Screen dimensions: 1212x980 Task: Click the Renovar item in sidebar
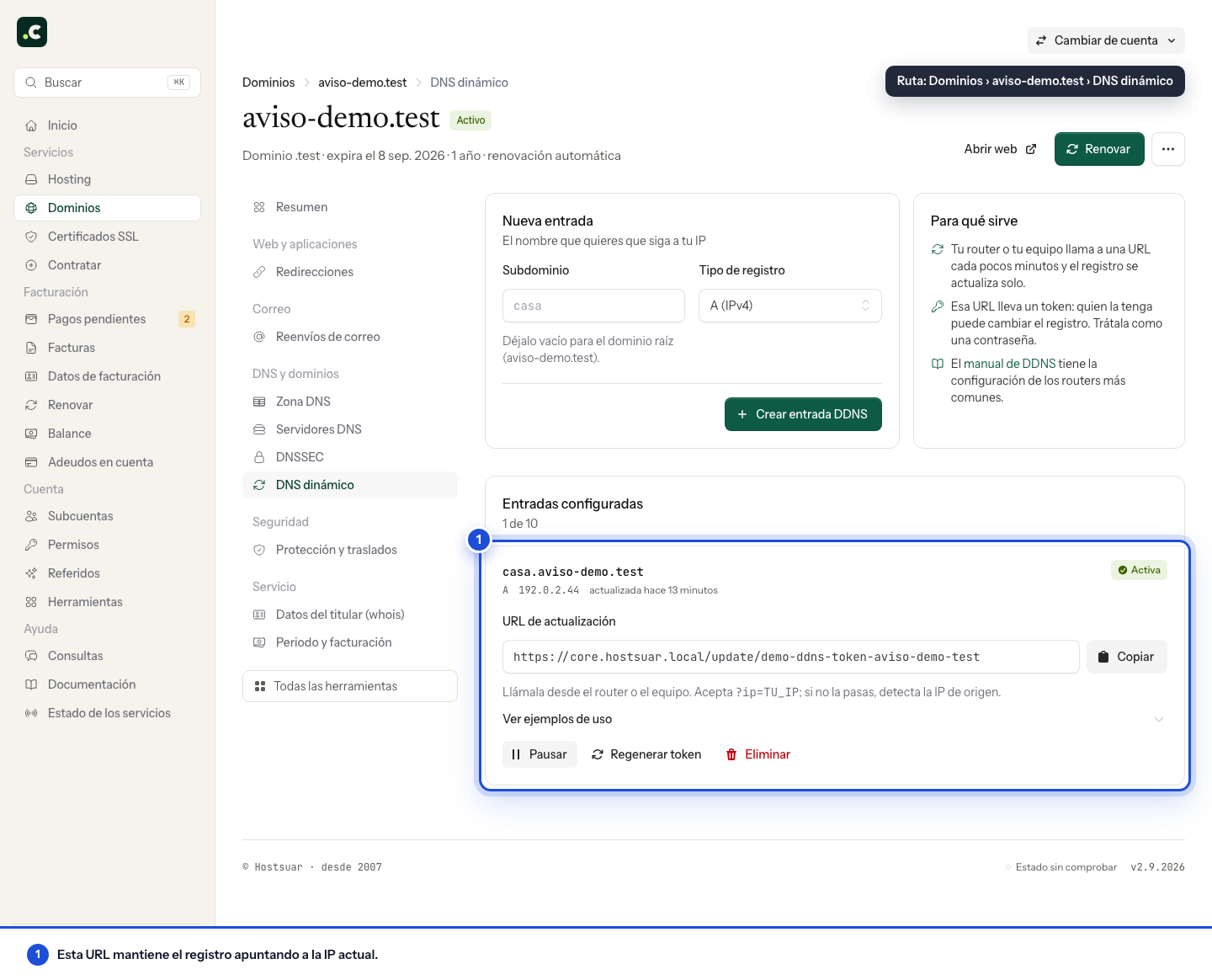coord(108,405)
